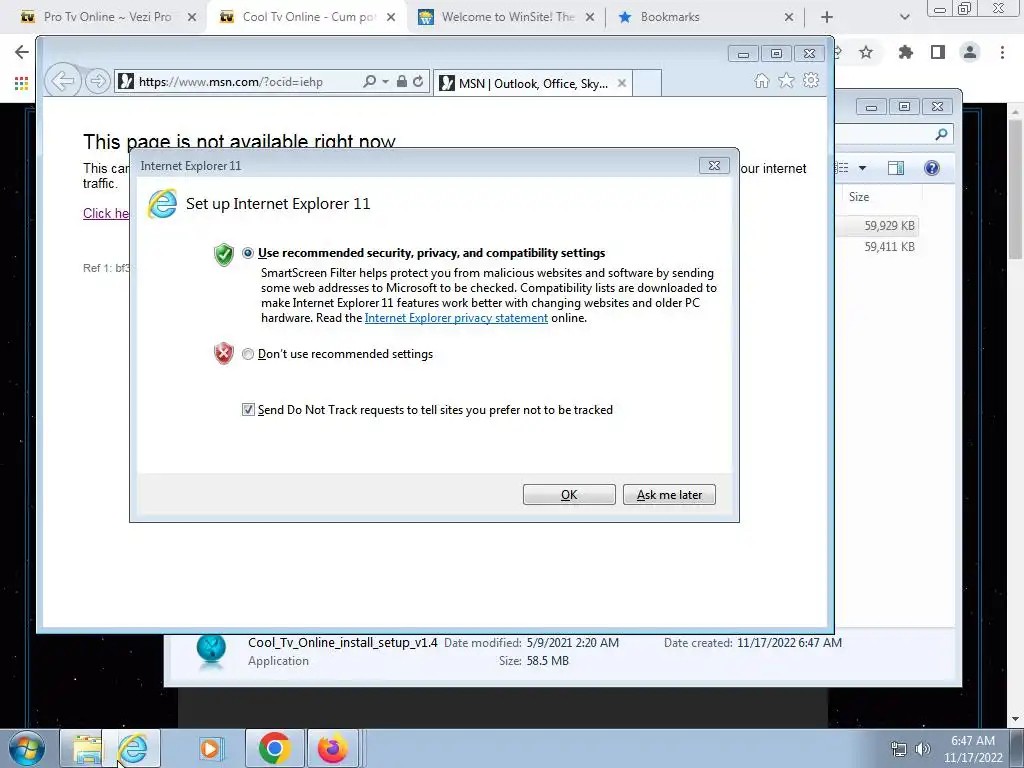Bookmark this page with Chrome star

tap(866, 52)
